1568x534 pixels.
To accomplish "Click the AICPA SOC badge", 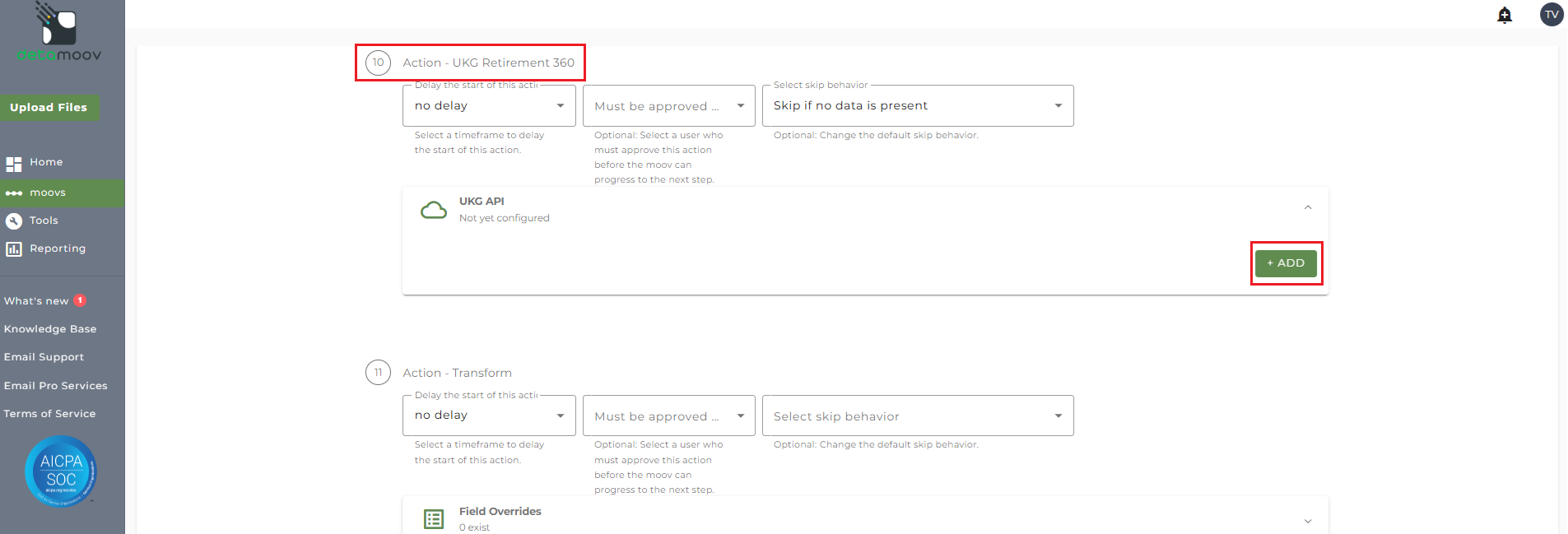I will pyautogui.click(x=61, y=471).
